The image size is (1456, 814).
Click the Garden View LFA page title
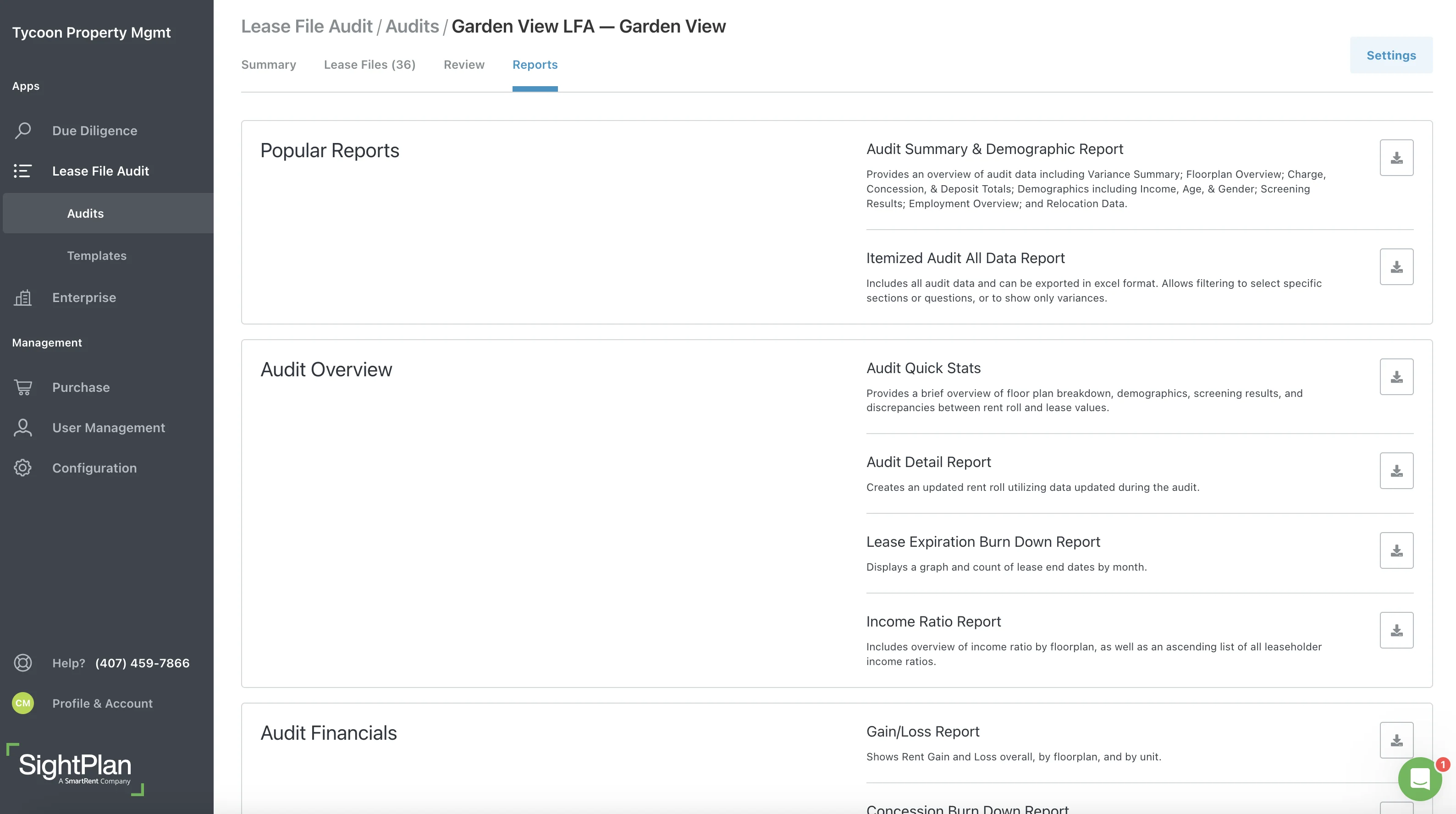[x=588, y=26]
